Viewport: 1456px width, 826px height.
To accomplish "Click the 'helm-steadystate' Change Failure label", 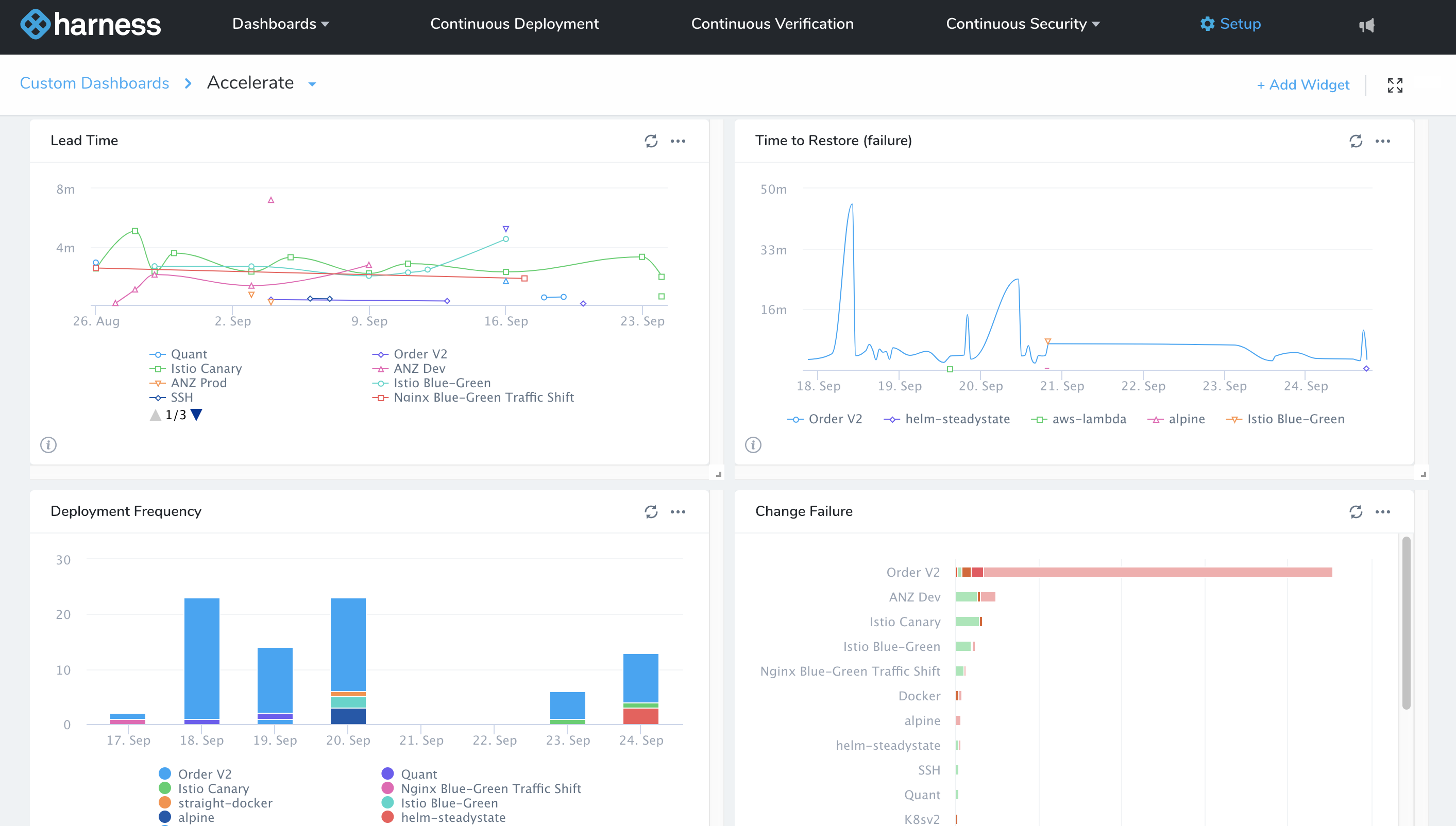I will (x=888, y=746).
